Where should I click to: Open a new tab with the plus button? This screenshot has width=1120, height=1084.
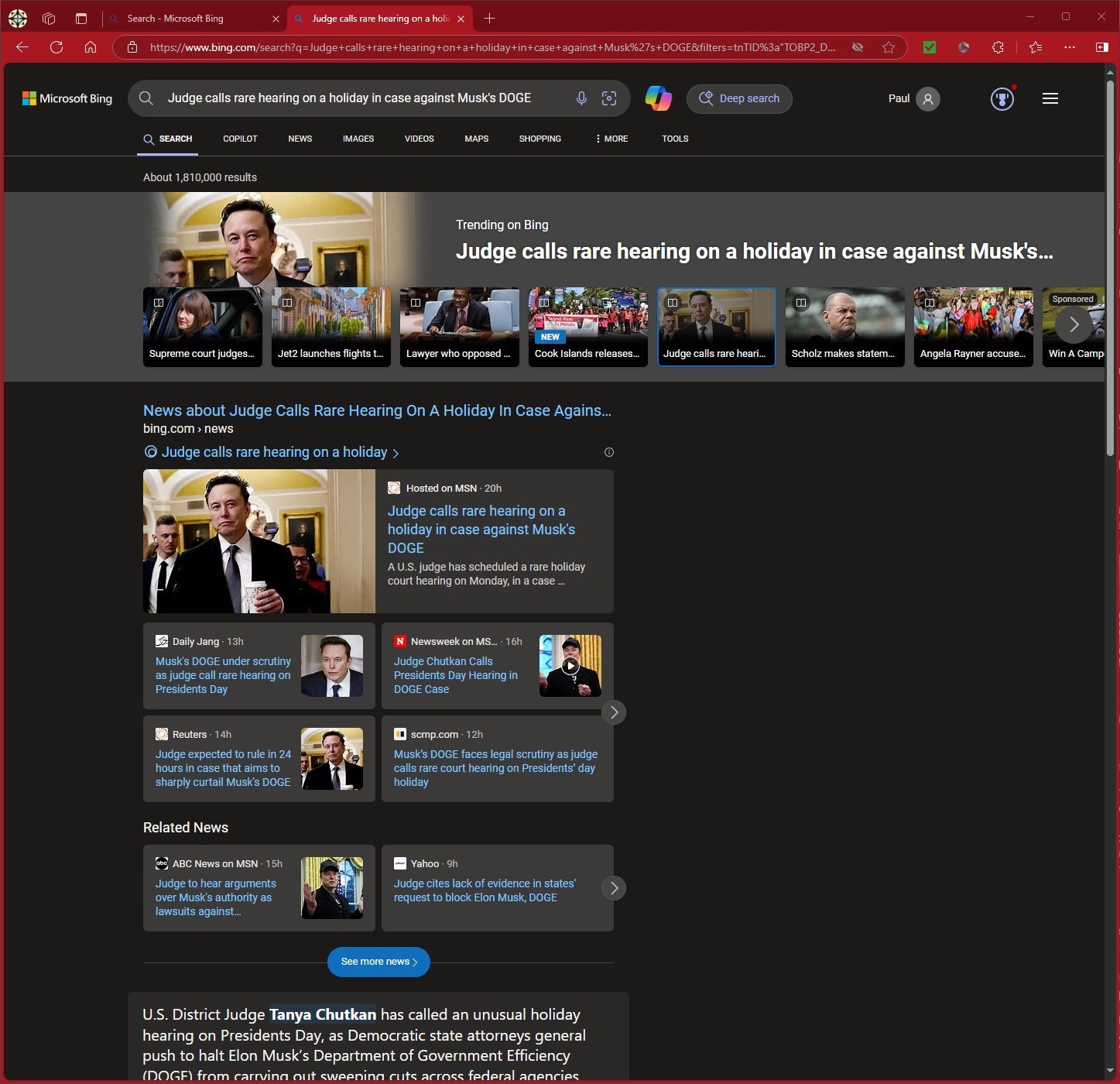coord(488,18)
